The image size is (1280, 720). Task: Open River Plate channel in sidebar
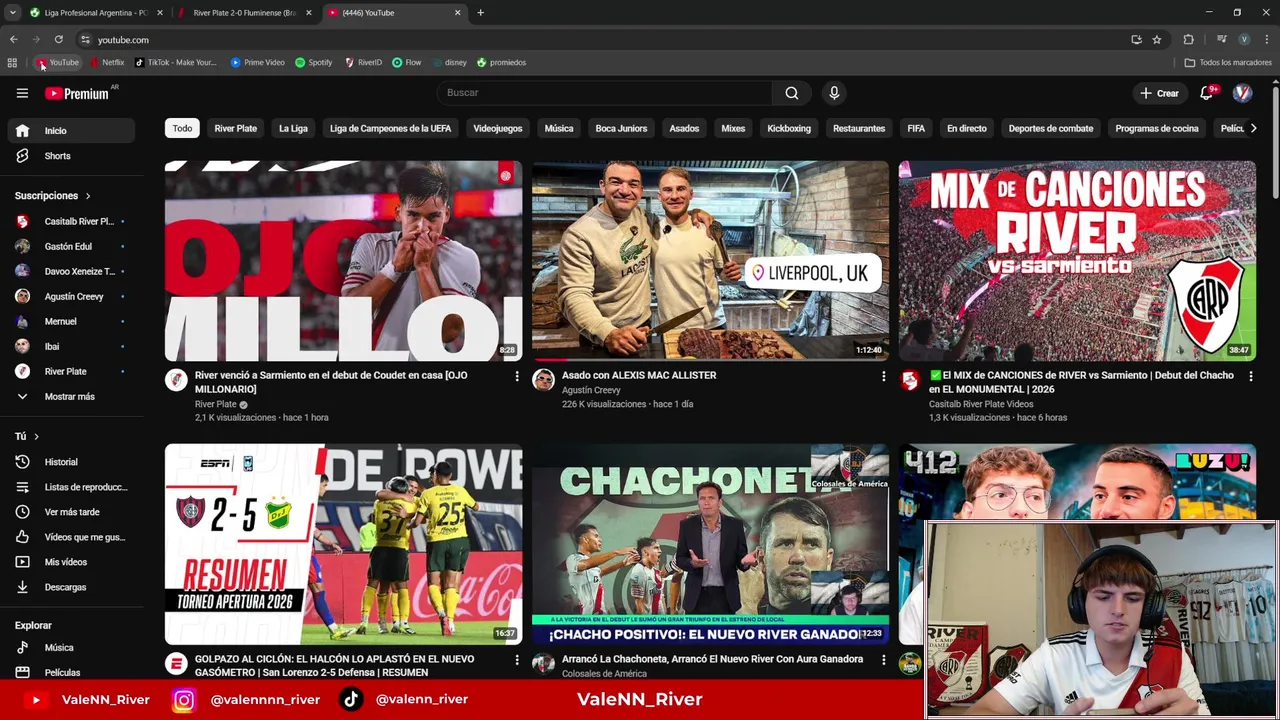[72, 371]
